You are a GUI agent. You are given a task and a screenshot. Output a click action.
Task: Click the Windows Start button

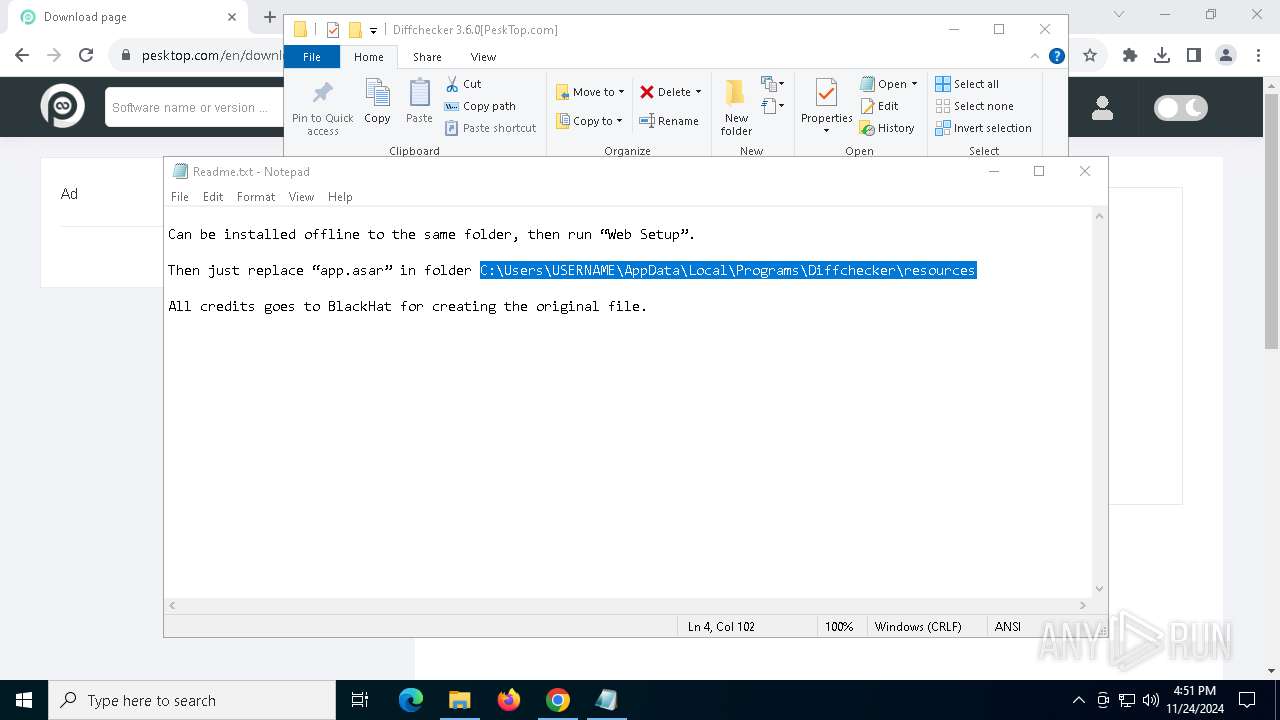24,700
